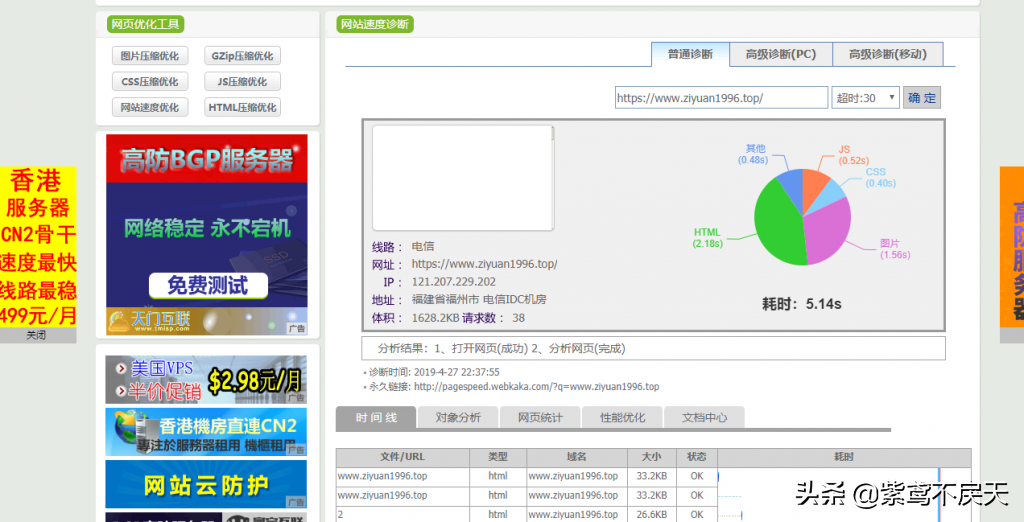Click the 文件/URL column header
This screenshot has height=522, width=1024.
(402, 457)
